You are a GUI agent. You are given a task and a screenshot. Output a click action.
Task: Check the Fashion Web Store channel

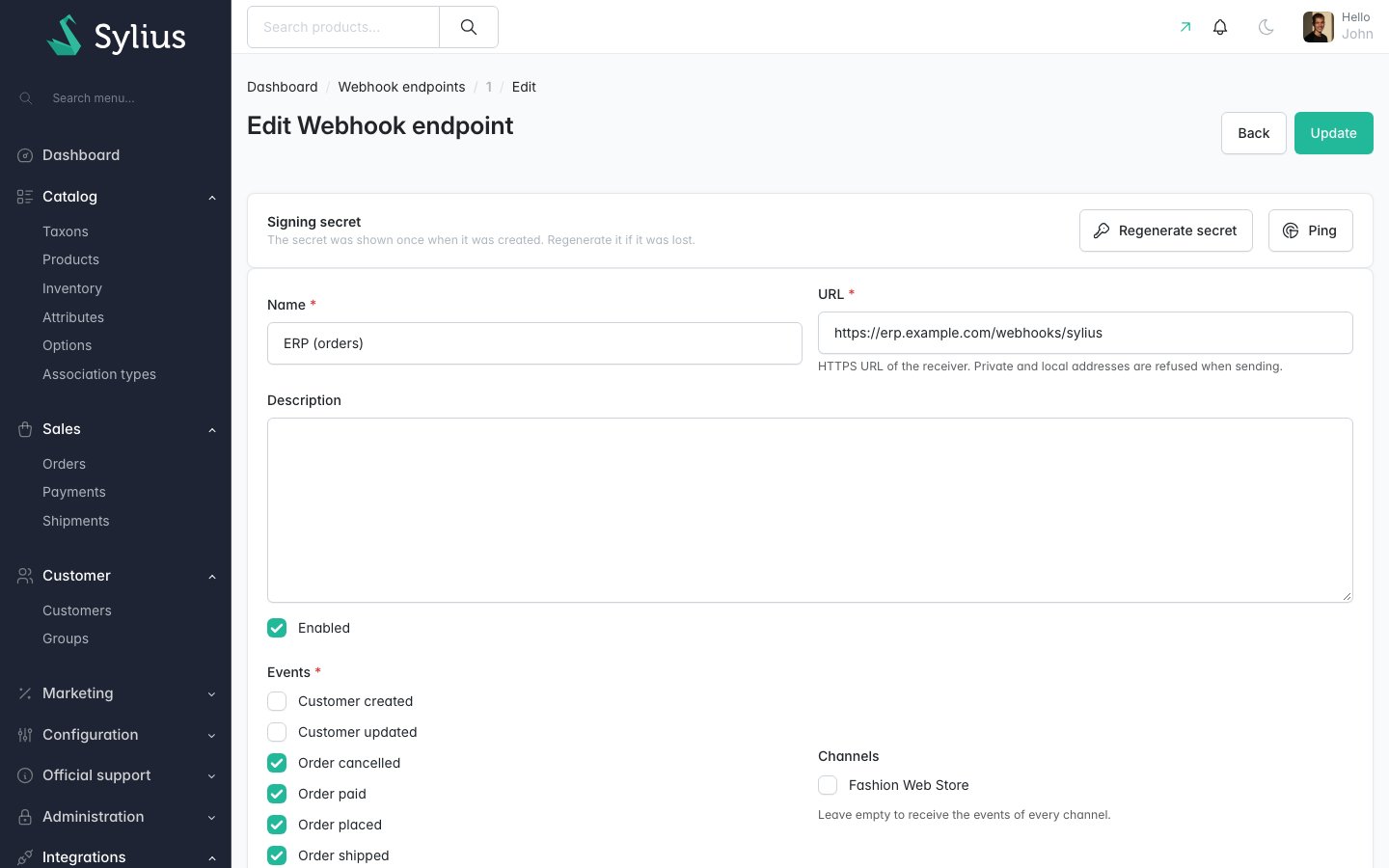pyautogui.click(x=828, y=785)
